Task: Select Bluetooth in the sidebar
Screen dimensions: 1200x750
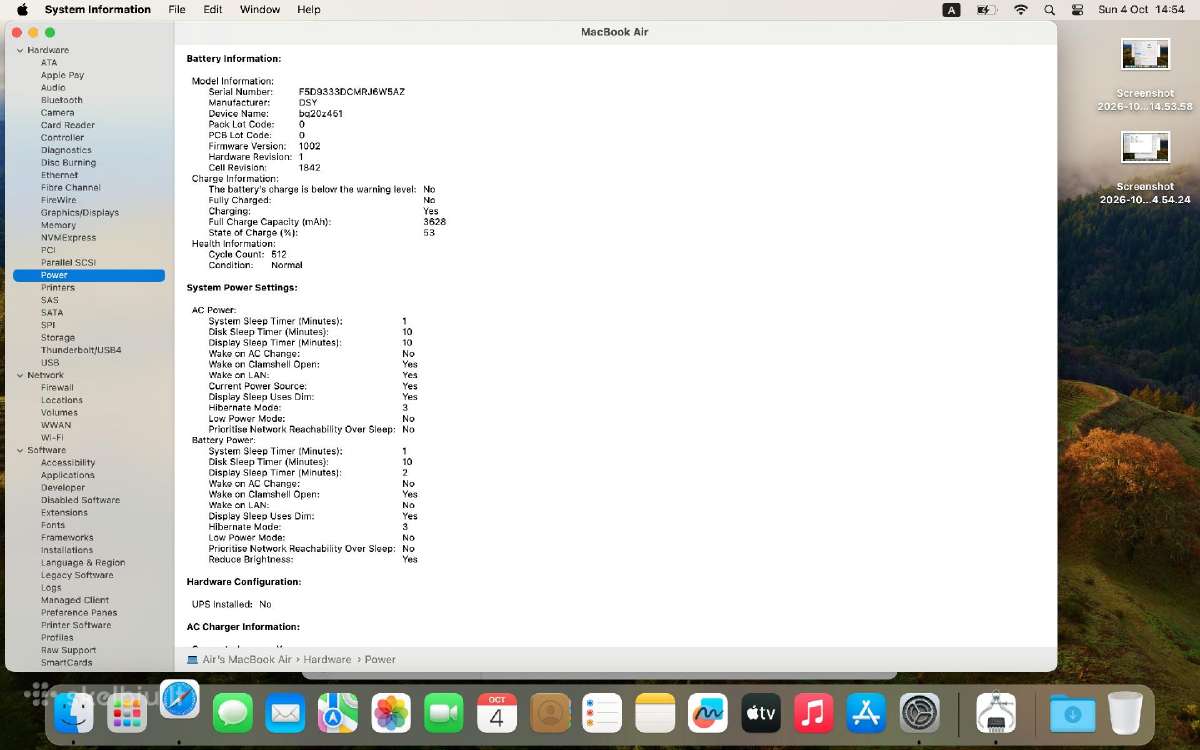Action: pyautogui.click(x=62, y=100)
